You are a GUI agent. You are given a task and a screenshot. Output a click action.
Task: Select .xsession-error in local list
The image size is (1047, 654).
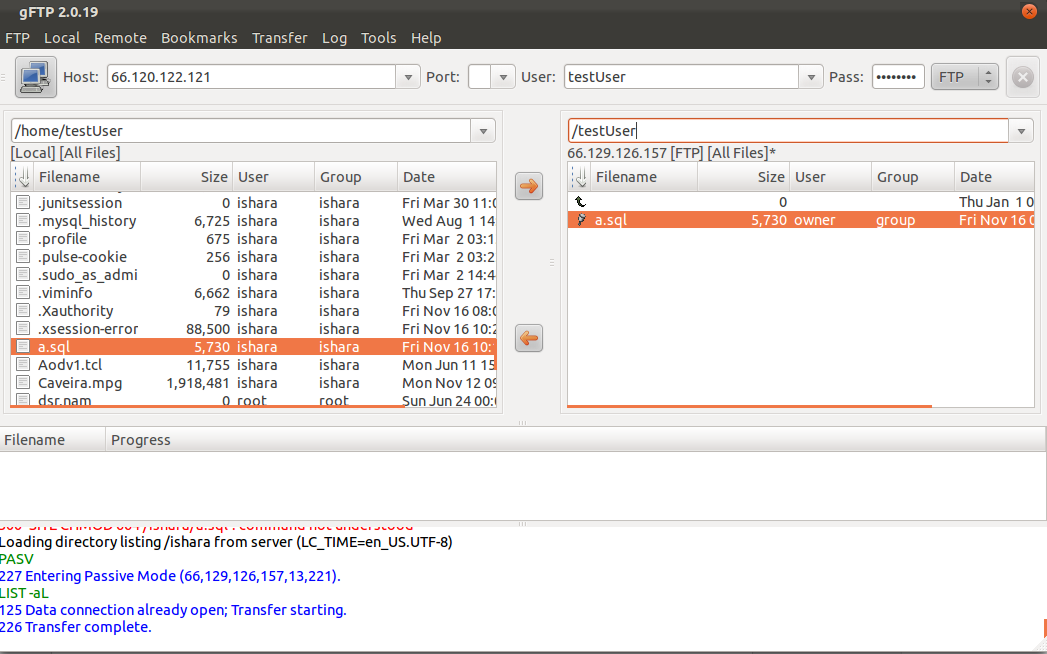click(x=254, y=329)
